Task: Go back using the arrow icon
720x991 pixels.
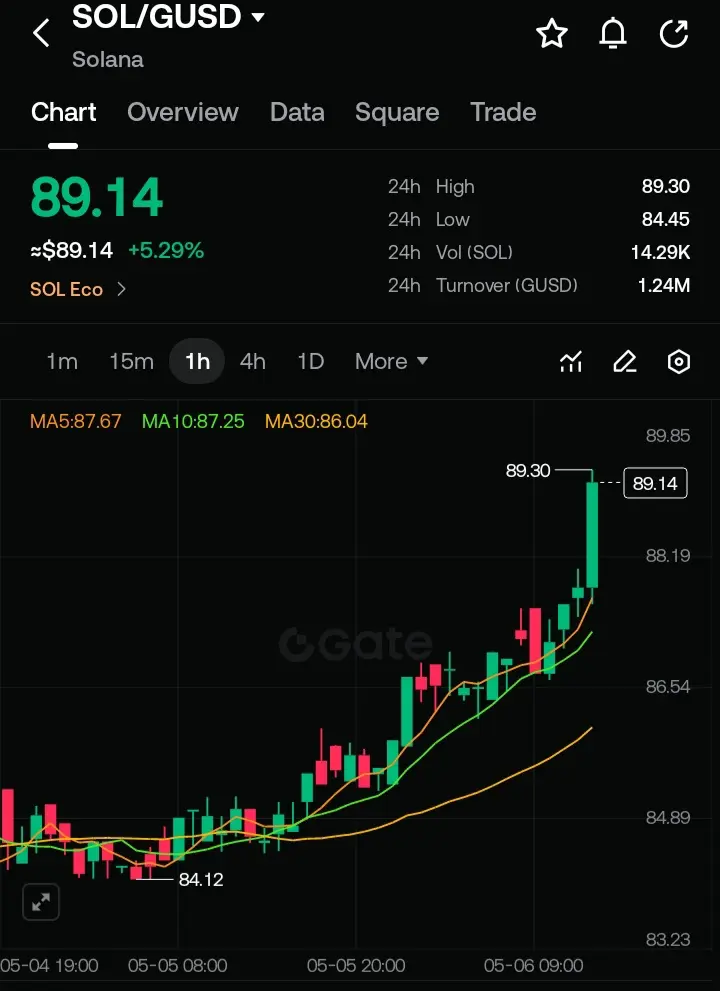Action: click(x=41, y=33)
